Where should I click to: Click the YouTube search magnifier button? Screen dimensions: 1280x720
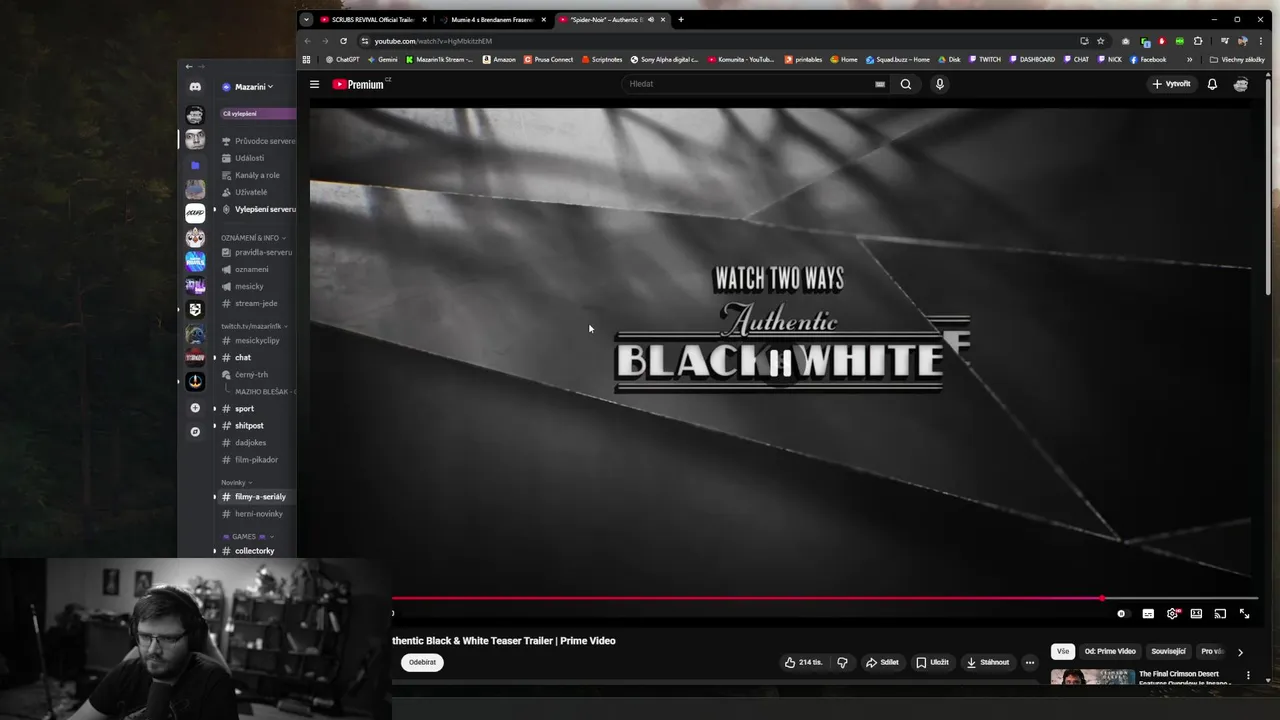(905, 84)
